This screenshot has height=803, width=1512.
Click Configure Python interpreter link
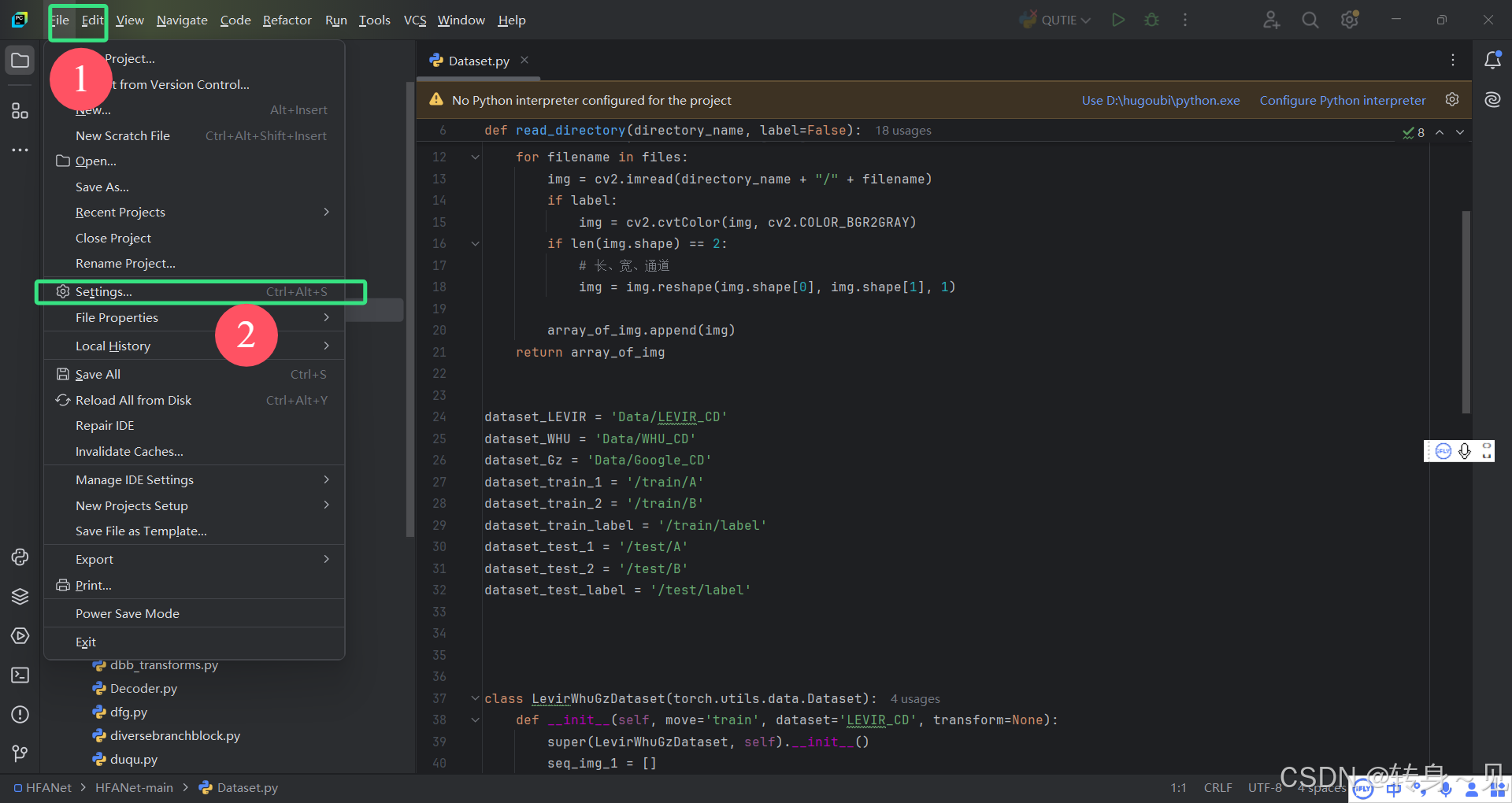point(1342,100)
